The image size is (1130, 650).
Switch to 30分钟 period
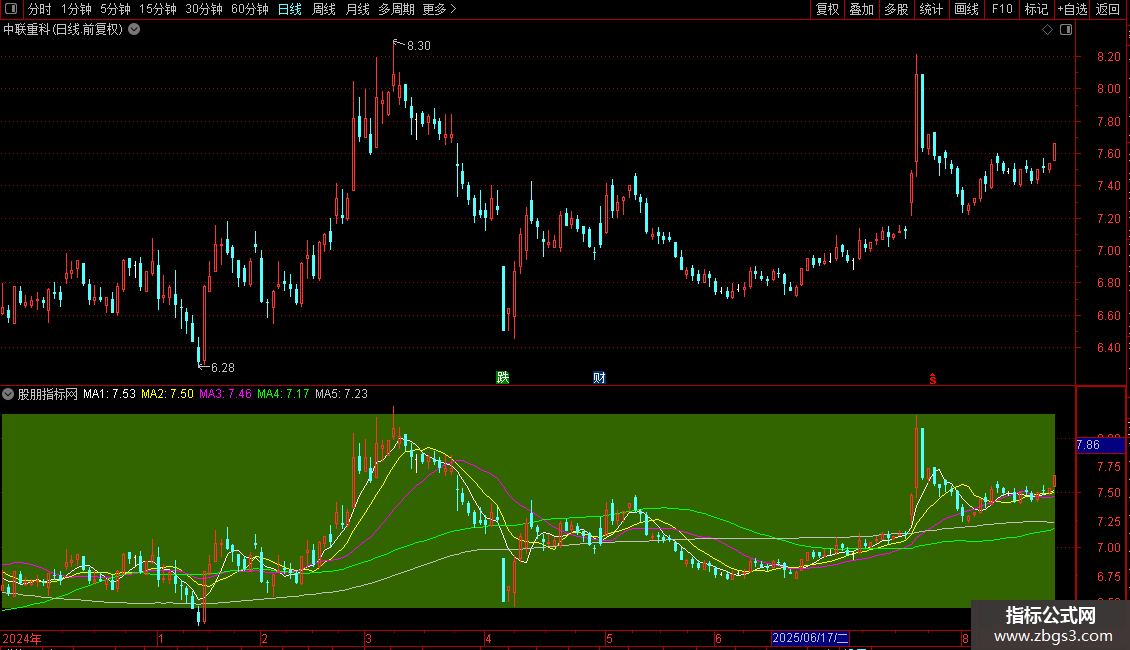pyautogui.click(x=204, y=9)
